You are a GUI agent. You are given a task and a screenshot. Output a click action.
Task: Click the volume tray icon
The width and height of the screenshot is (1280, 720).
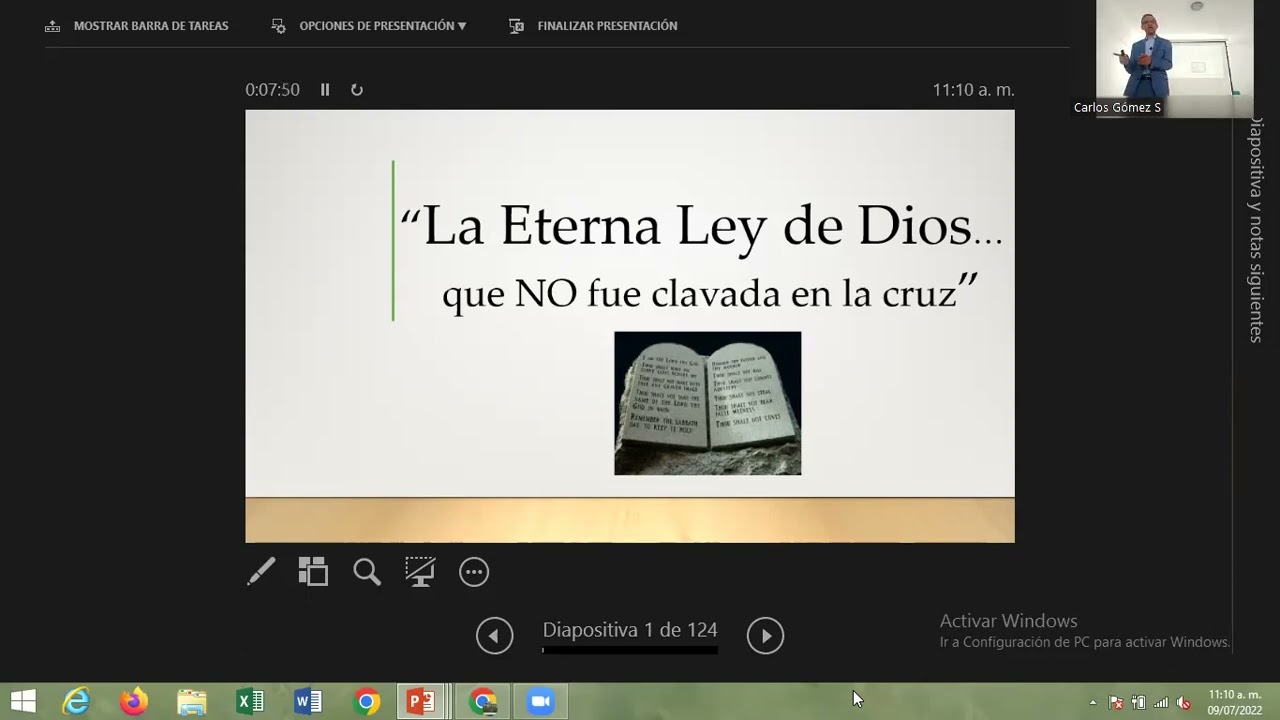1184,703
